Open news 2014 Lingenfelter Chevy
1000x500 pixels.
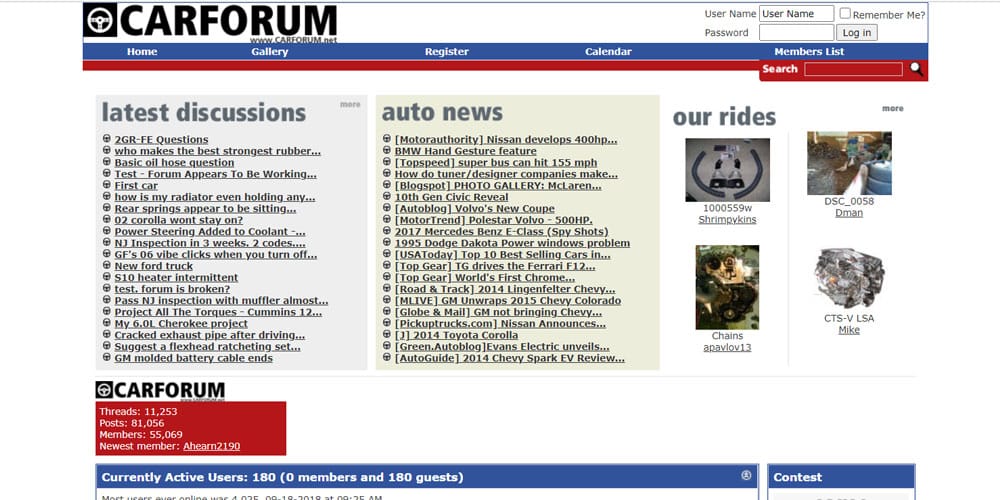505,289
